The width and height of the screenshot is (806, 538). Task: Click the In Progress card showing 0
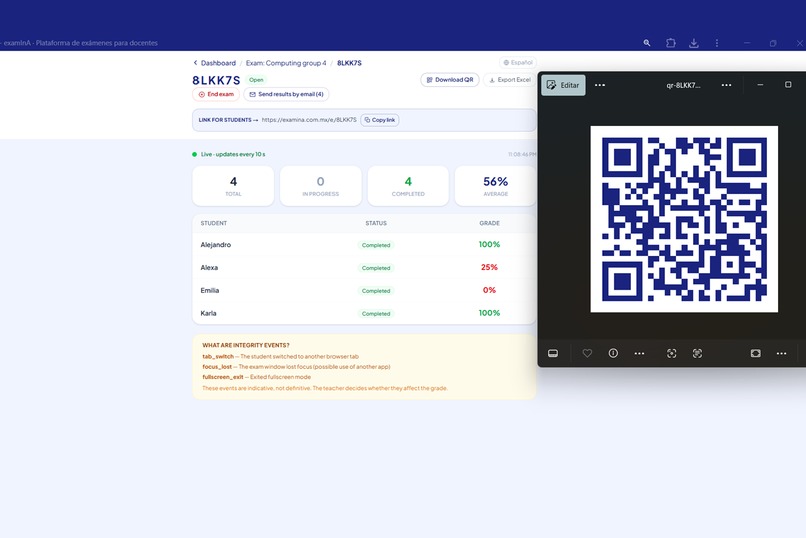321,186
